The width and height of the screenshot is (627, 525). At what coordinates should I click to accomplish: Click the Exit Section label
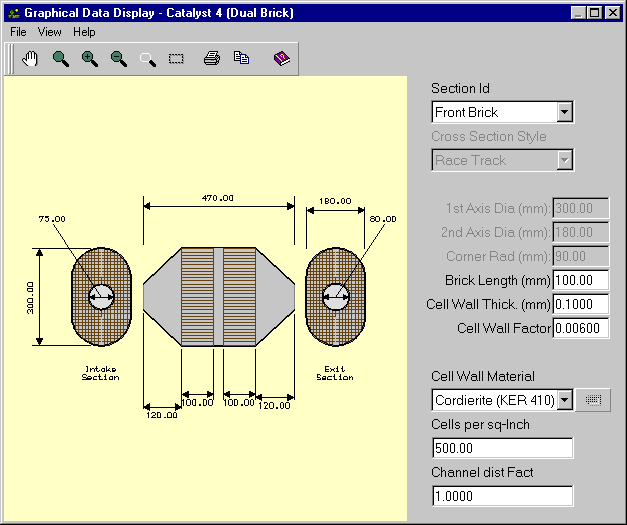tap(335, 373)
